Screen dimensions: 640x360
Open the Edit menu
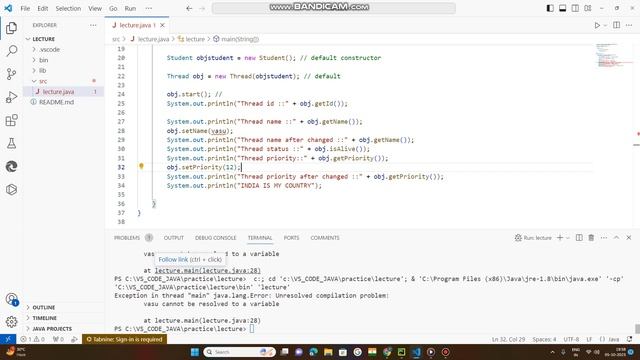(x=42, y=8)
